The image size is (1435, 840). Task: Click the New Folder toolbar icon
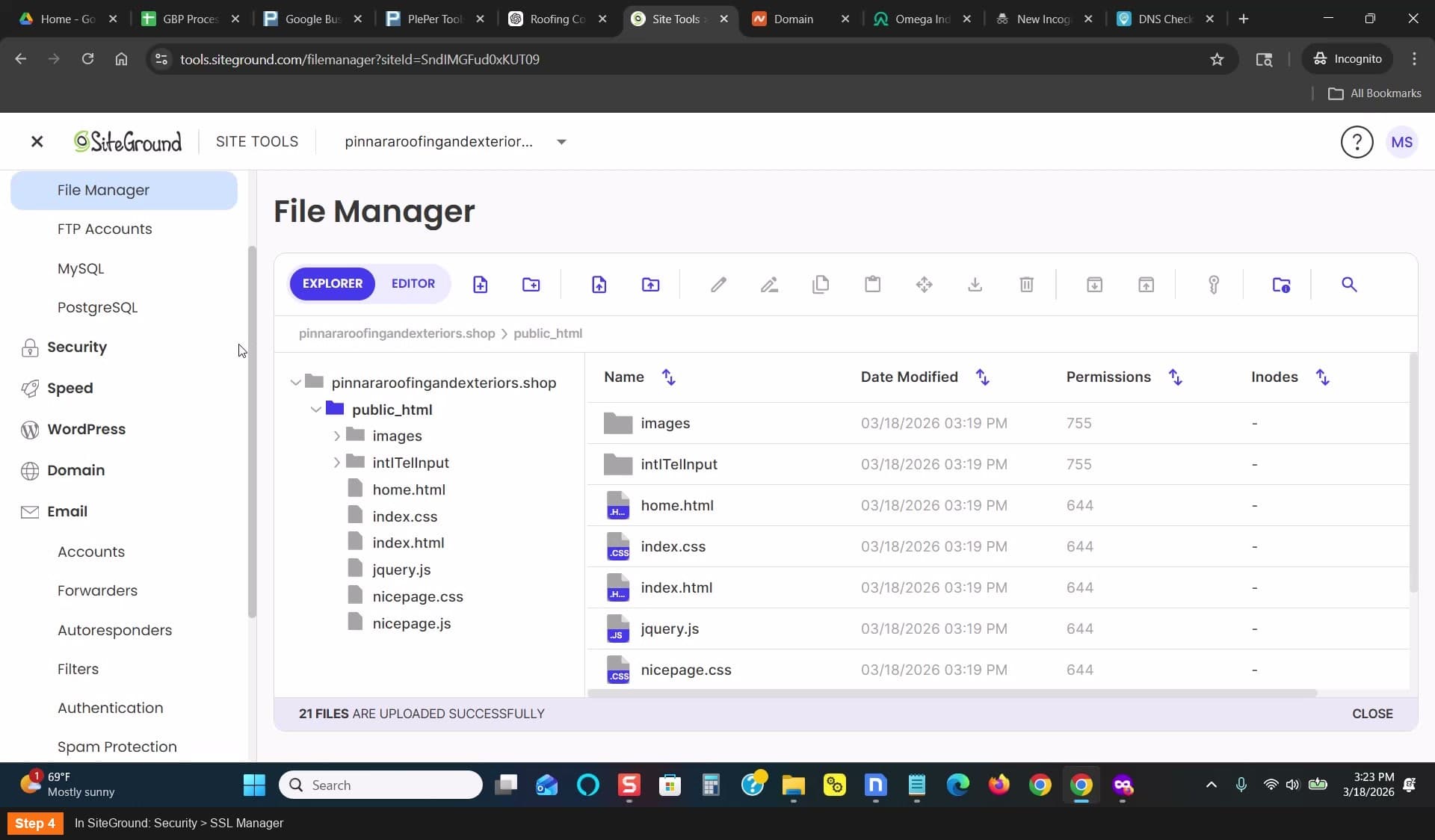click(531, 284)
